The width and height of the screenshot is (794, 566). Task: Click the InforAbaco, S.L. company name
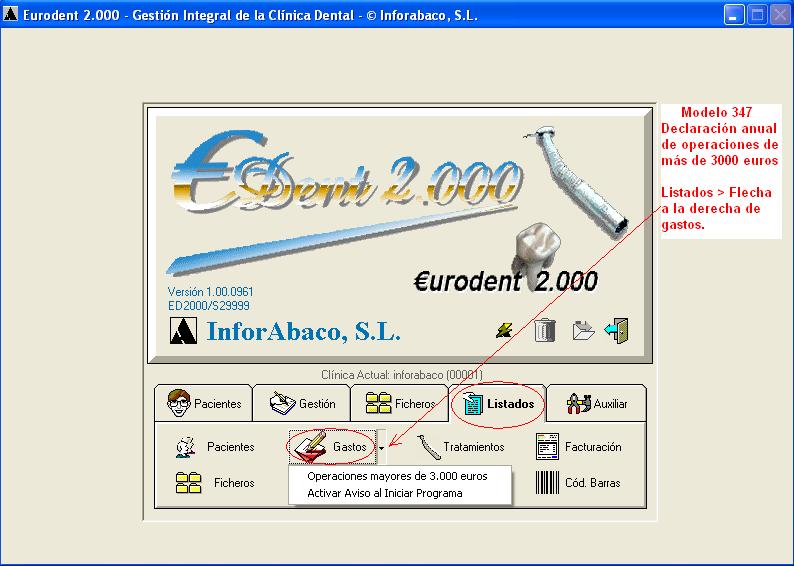pos(304,332)
